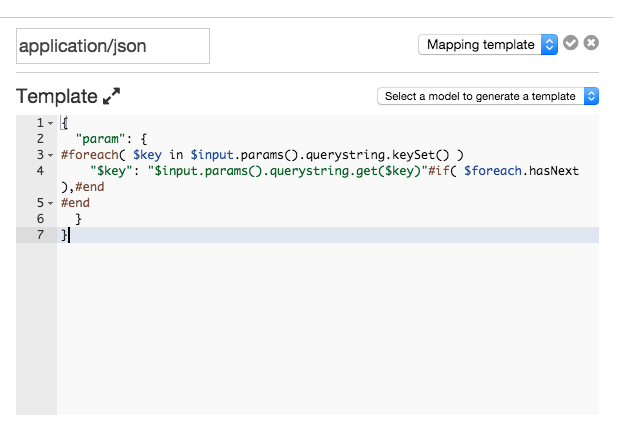
Task: Click the Template heading label
Action: 57,97
